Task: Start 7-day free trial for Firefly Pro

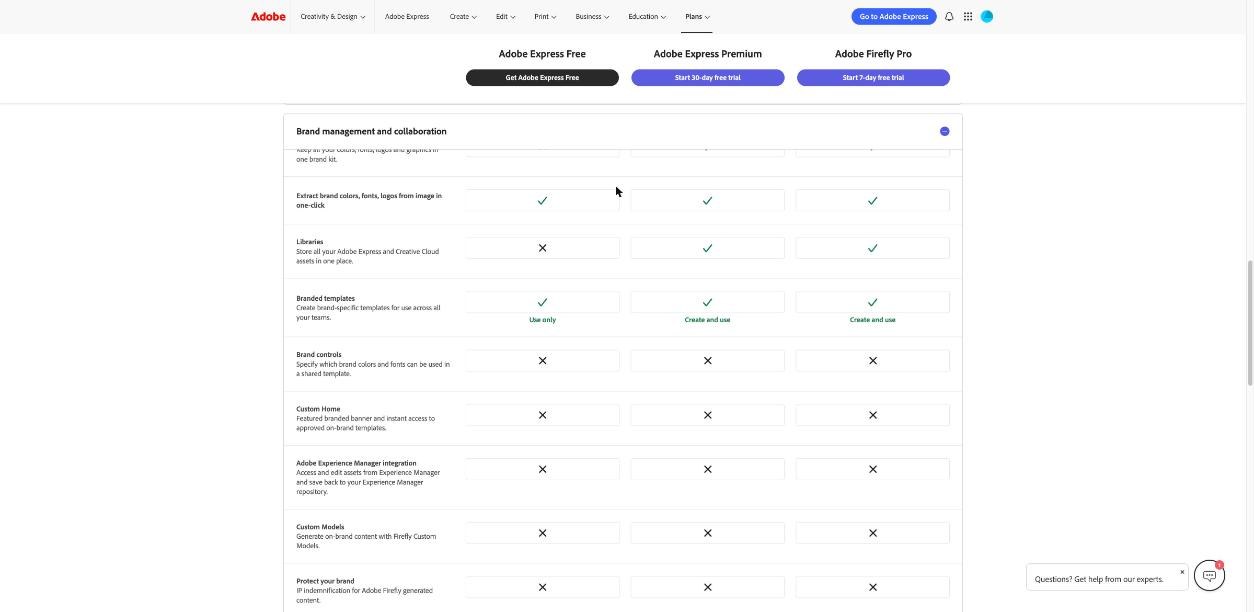Action: pos(873,77)
